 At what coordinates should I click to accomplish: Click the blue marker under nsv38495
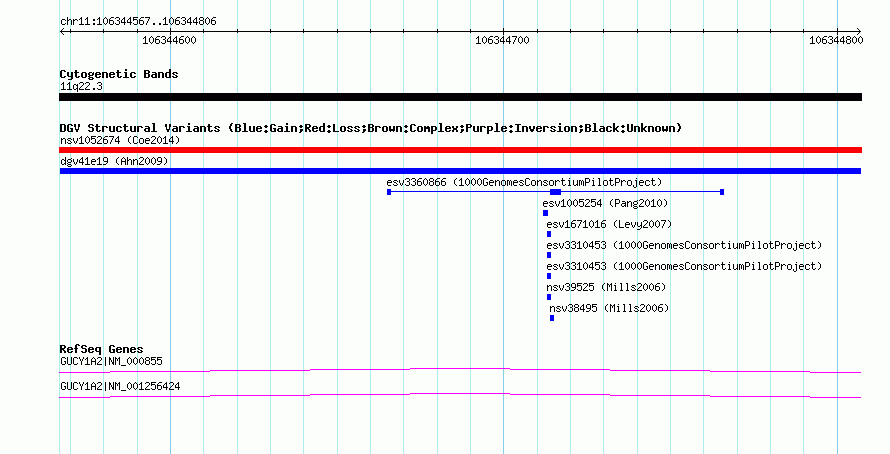pyautogui.click(x=552, y=318)
